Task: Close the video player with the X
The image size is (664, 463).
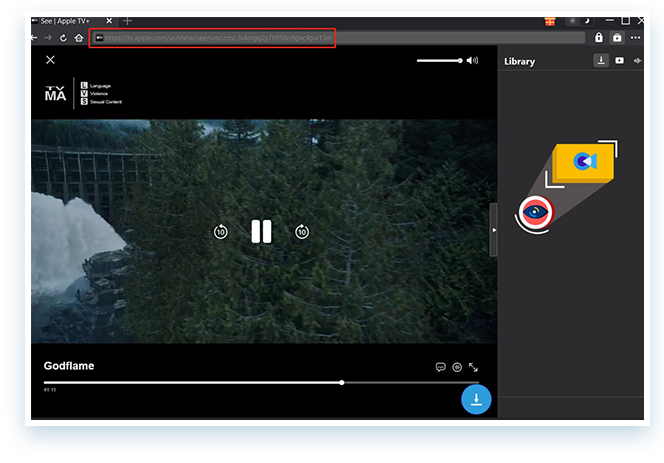Action: (50, 60)
